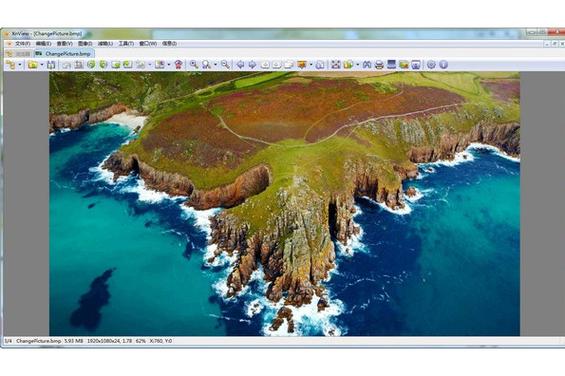
Task: Open the 文件(F) menu
Action: click(23, 44)
